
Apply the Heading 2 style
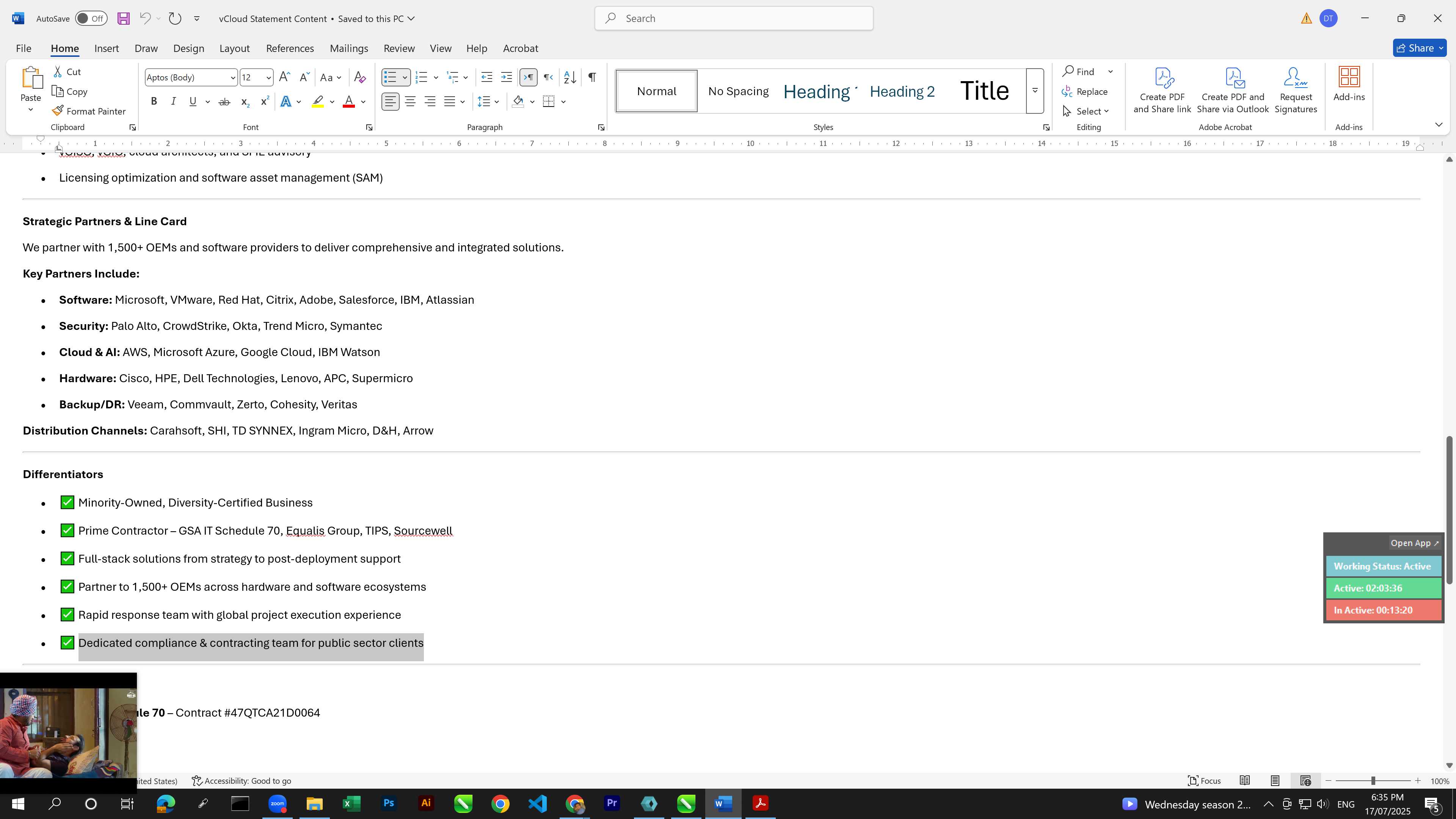pyautogui.click(x=902, y=91)
